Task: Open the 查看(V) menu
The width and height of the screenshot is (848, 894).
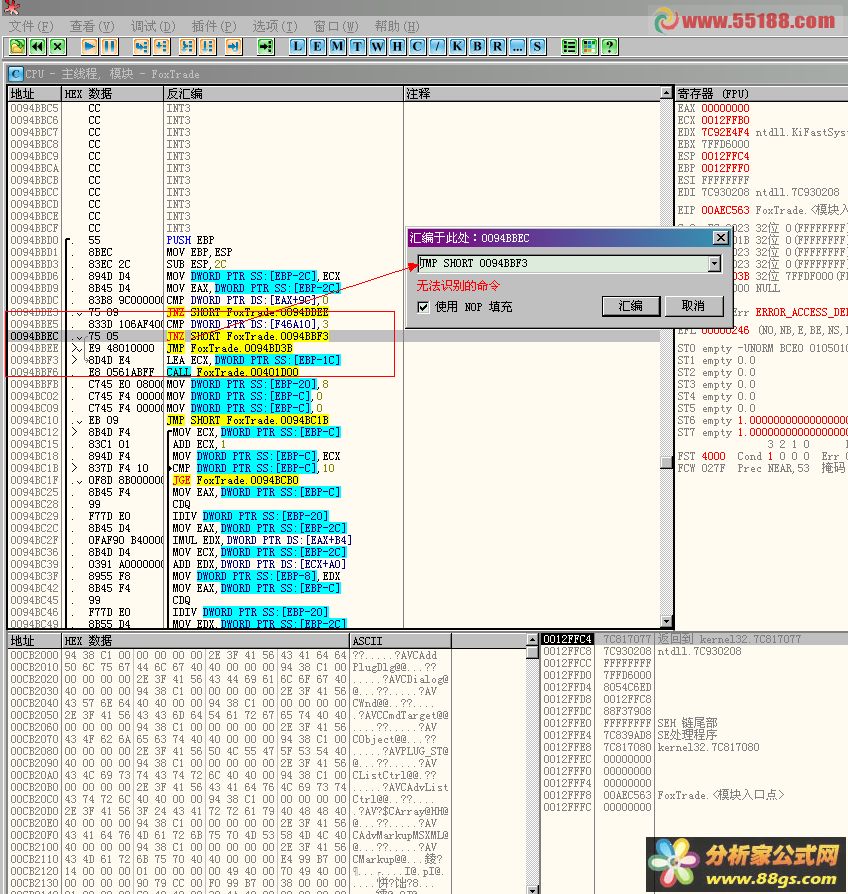Action: pos(92,26)
